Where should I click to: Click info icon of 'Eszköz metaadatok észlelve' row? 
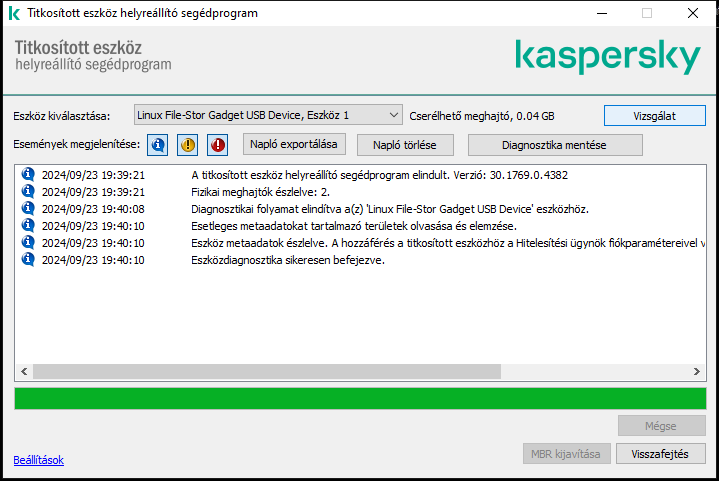coord(28,242)
